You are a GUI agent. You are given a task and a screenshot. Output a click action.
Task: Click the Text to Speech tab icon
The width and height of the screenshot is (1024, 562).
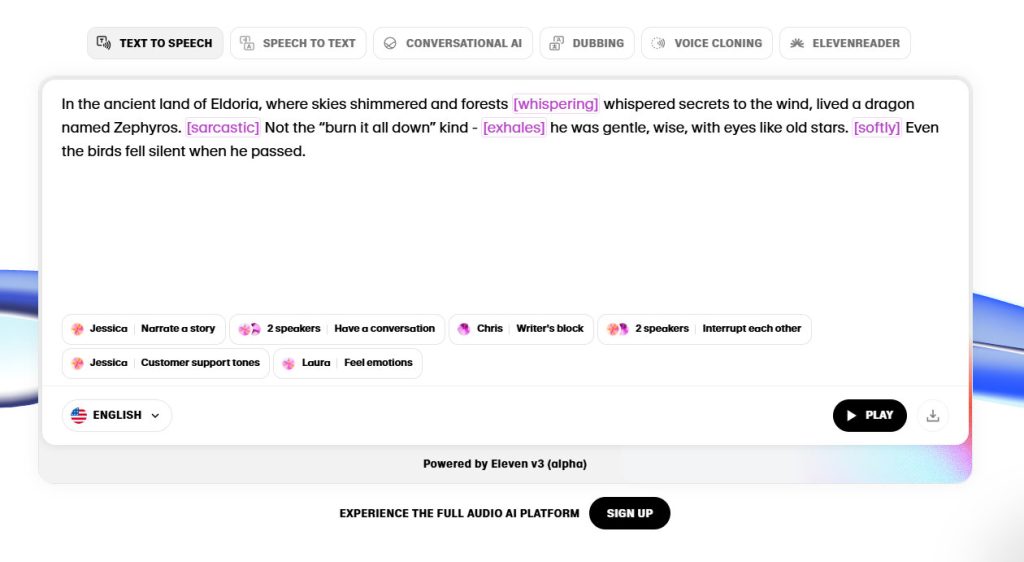[x=104, y=43]
